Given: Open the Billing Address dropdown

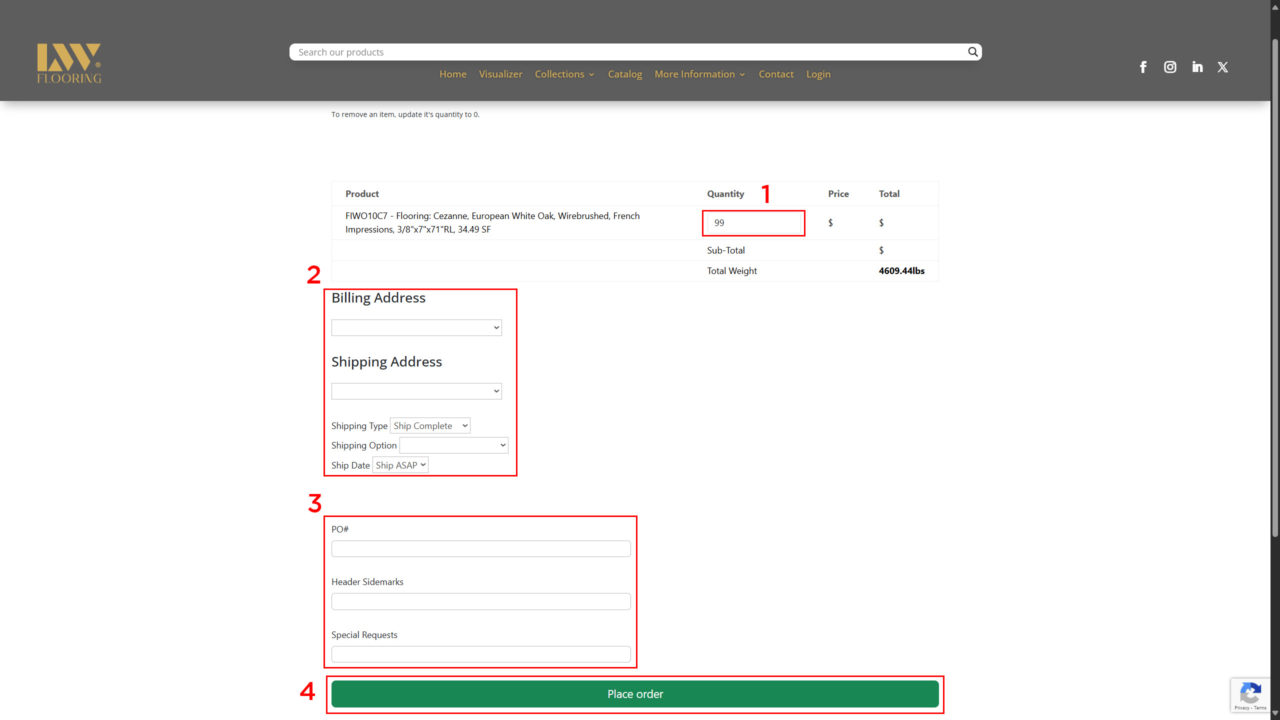Looking at the screenshot, I should click(x=416, y=327).
